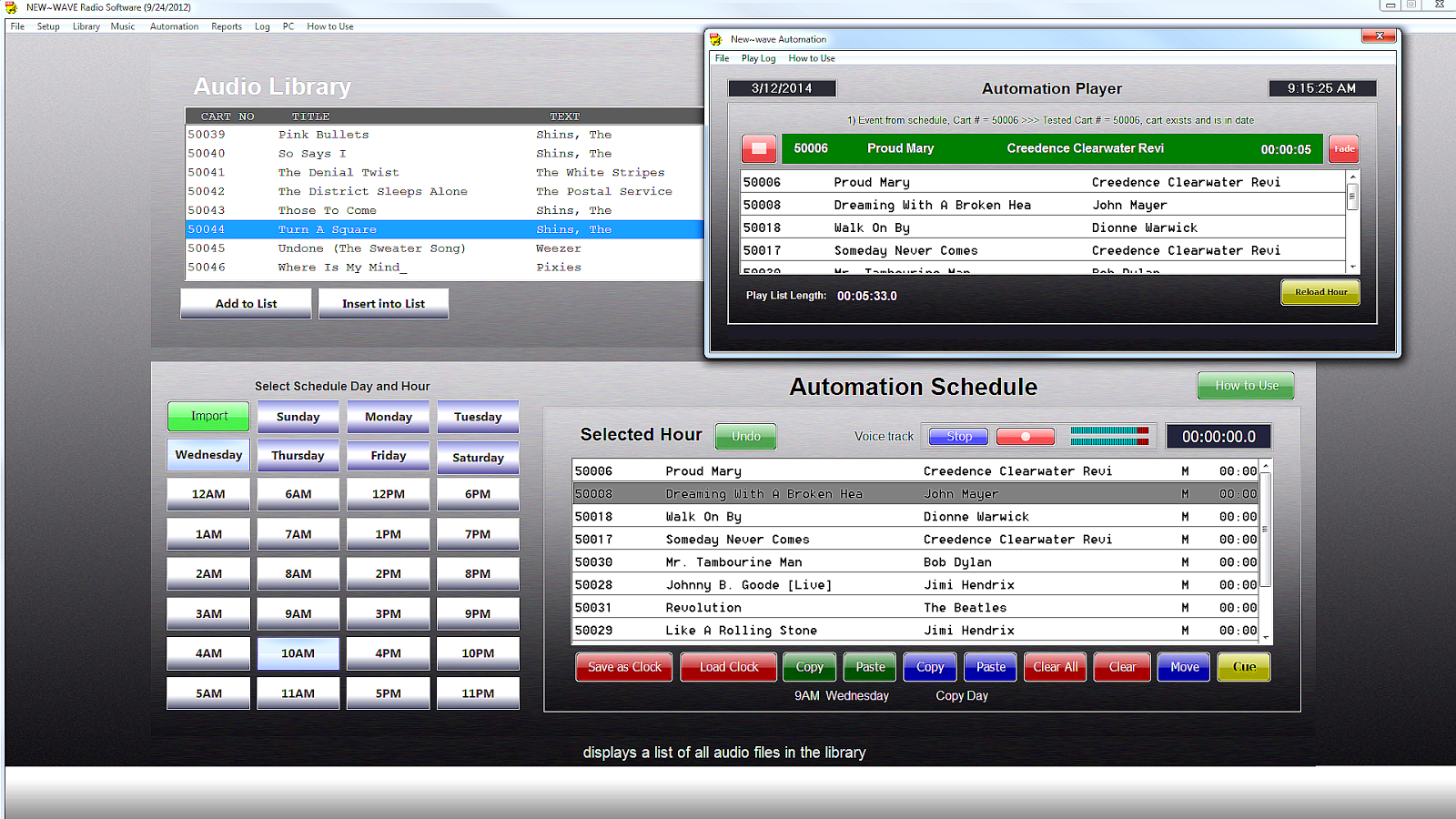Click the blue Move button
The width and height of the screenshot is (1456, 819).
point(1184,667)
